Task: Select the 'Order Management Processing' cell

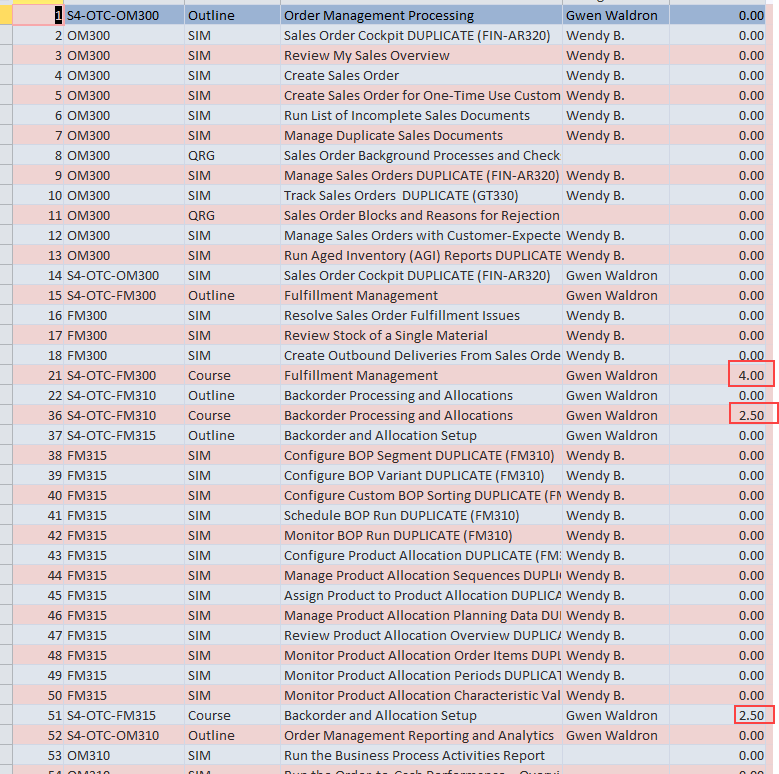Action: point(421,15)
